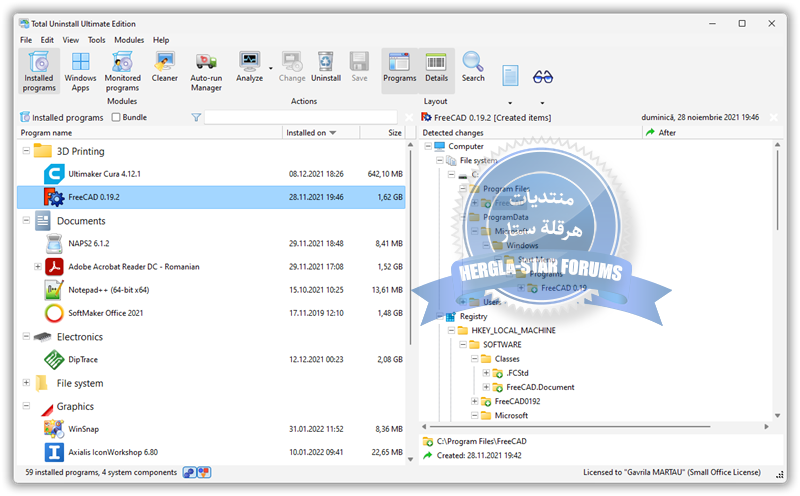Open the dropdown under the glasses icon
800x496 pixels.
point(542,103)
